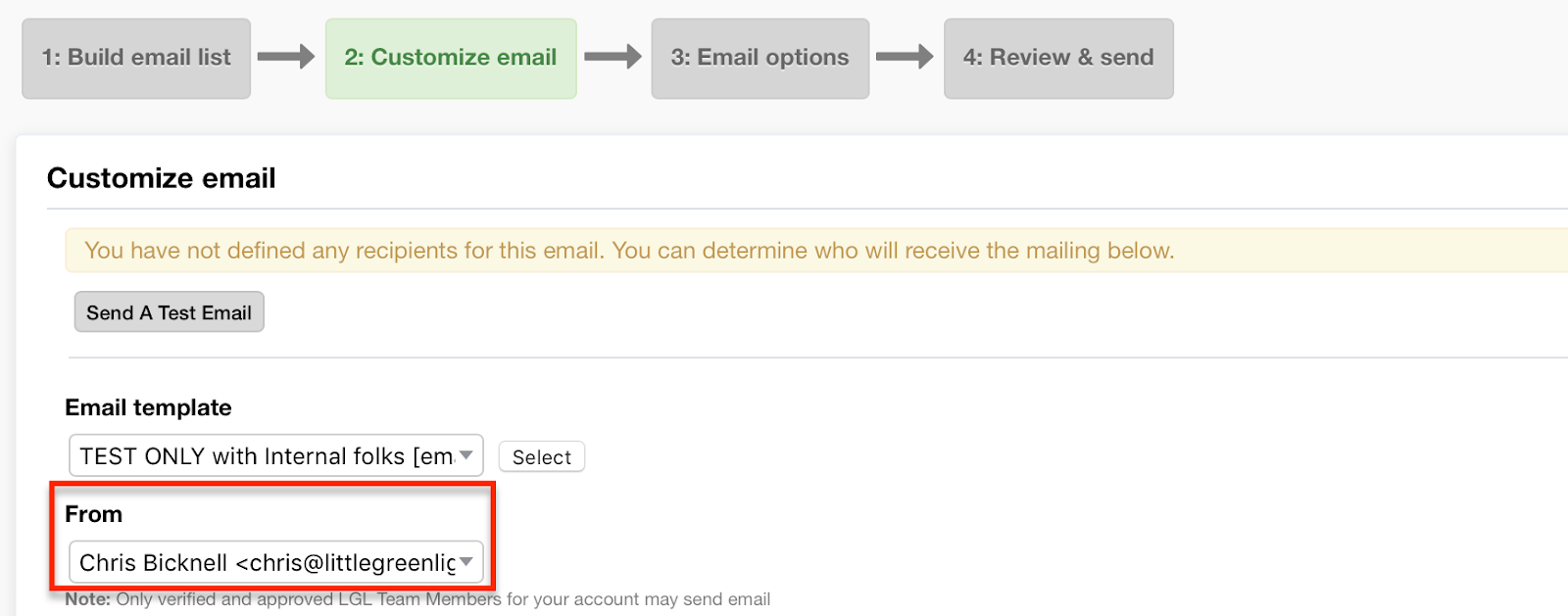The width and height of the screenshot is (1568, 616).
Task: Click the From field dropdown arrow icon
Action: [x=466, y=562]
